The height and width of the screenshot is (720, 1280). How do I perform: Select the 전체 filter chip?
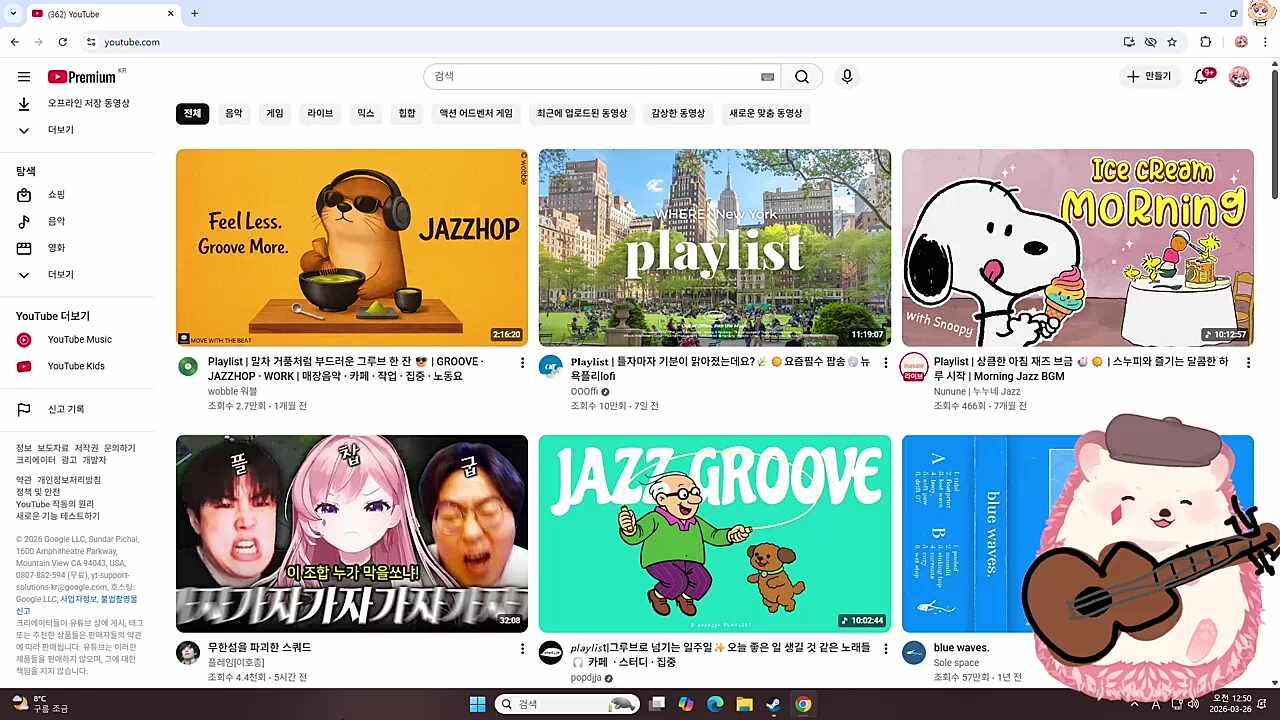[192, 114]
